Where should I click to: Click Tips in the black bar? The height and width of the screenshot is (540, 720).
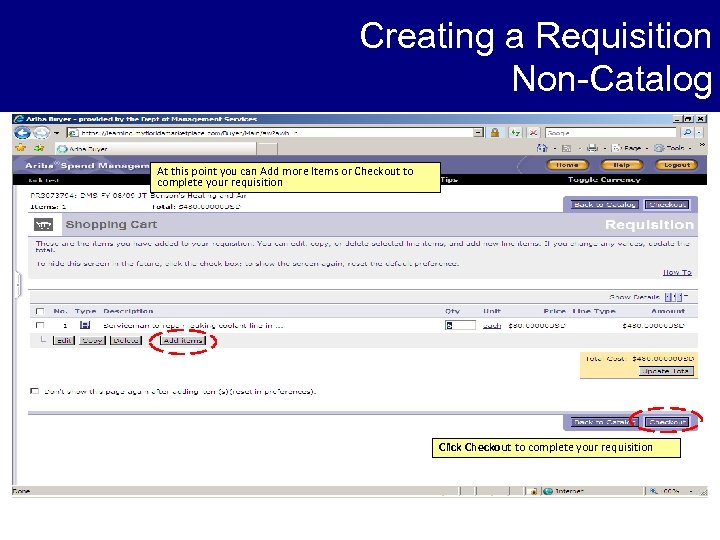(x=449, y=180)
